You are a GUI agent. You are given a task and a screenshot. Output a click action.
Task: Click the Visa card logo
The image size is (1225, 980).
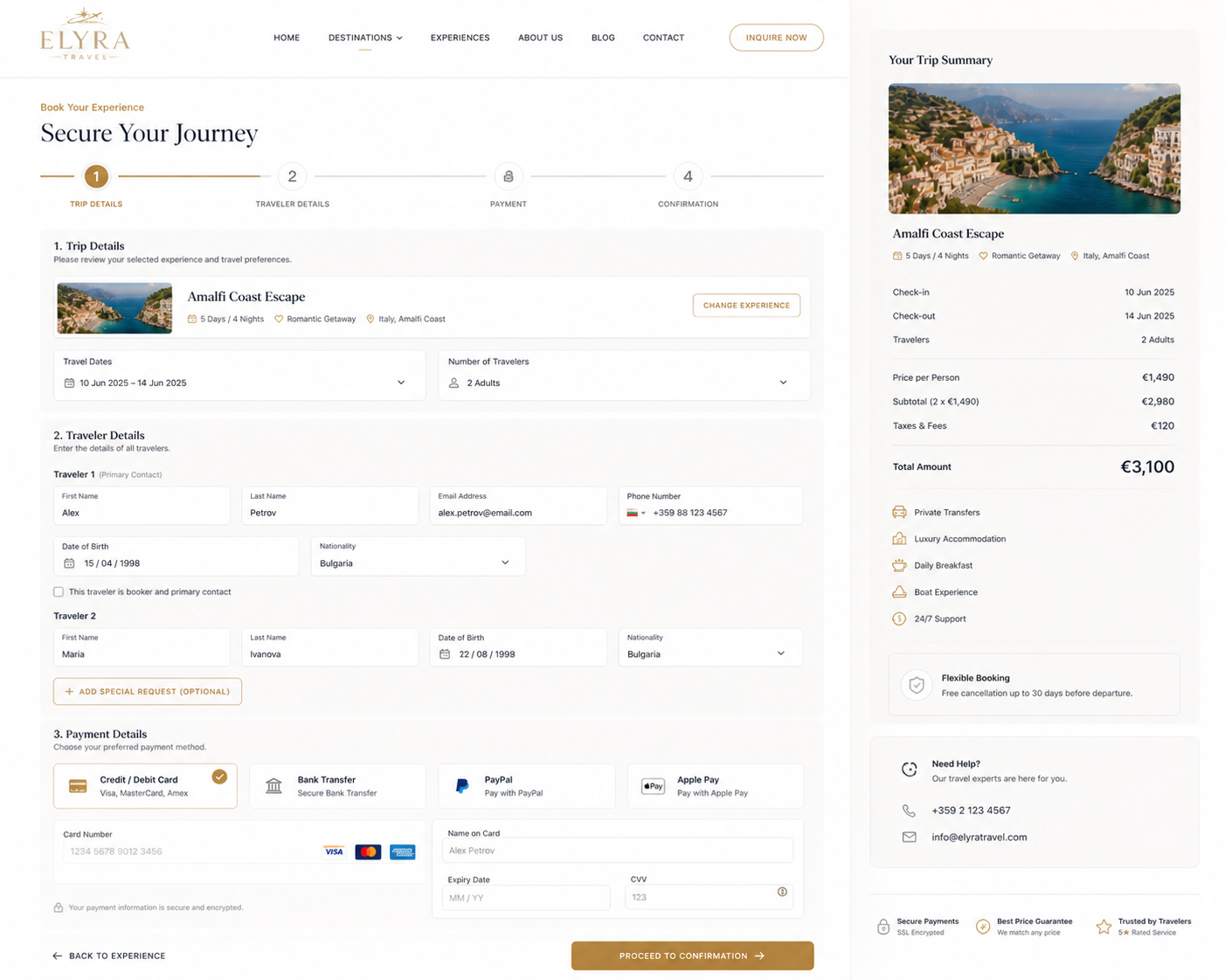pos(334,852)
